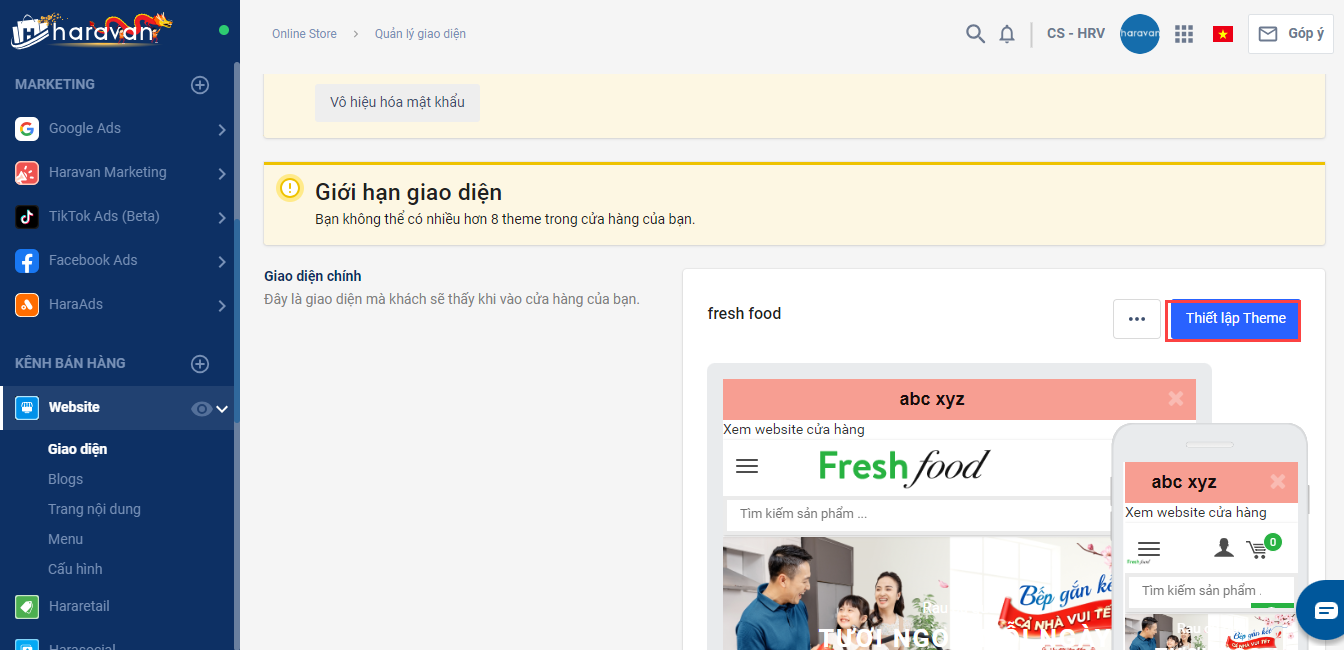1344x650 pixels.
Task: Close the abc xyz banner in preview
Action: pos(1175,399)
